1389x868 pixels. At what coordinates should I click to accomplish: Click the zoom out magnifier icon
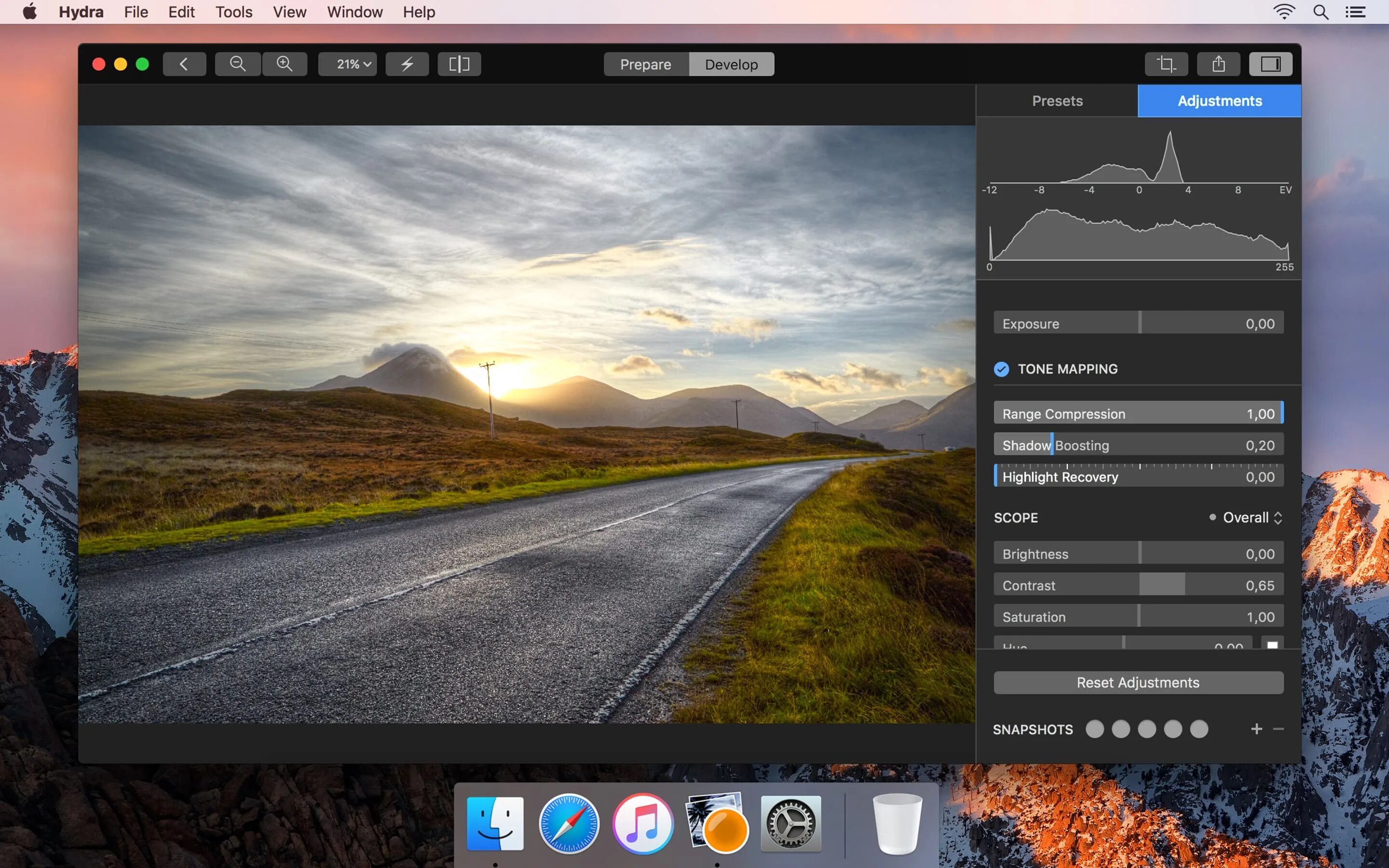click(x=238, y=64)
